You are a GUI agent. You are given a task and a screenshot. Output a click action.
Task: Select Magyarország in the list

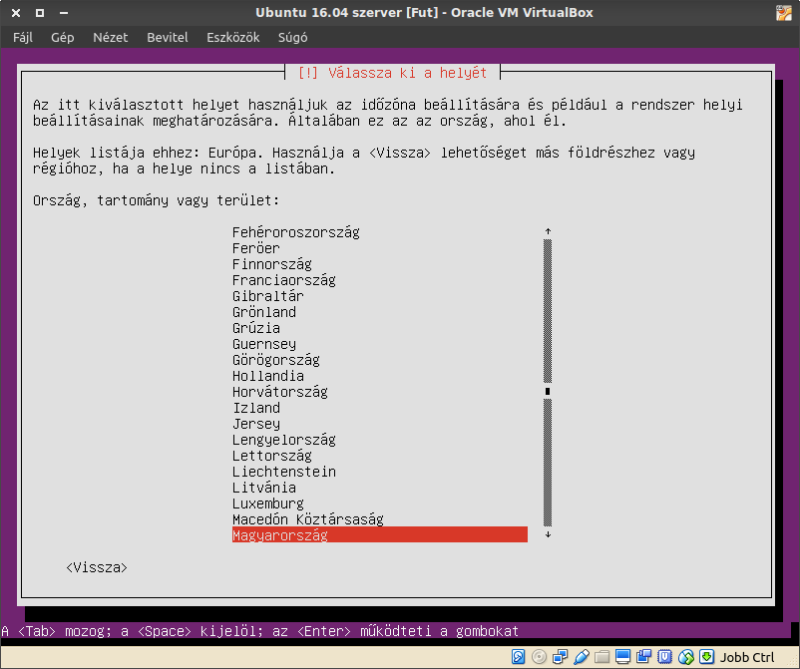tap(380, 535)
